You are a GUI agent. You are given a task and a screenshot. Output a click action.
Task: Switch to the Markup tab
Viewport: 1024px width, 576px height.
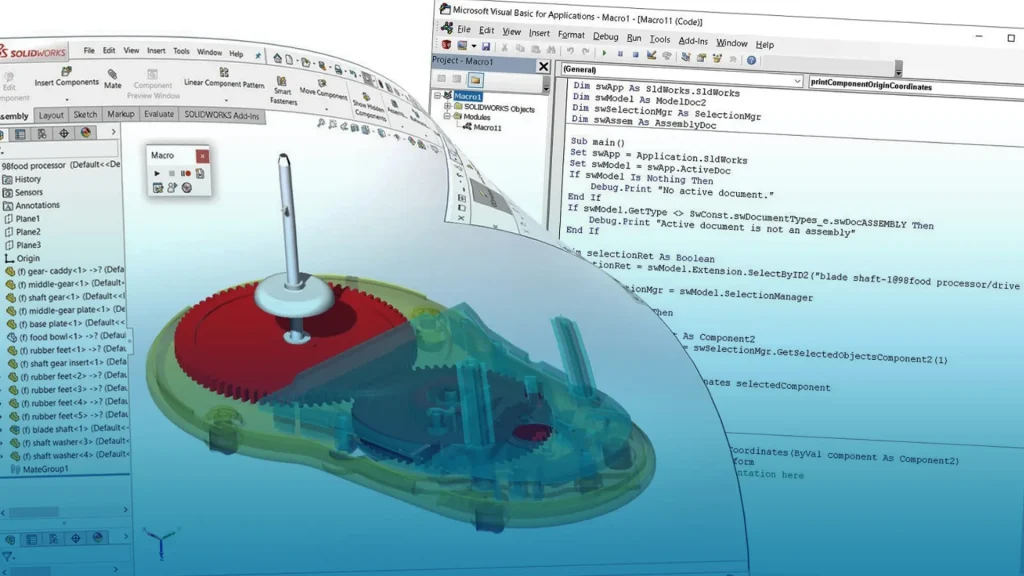[x=121, y=114]
